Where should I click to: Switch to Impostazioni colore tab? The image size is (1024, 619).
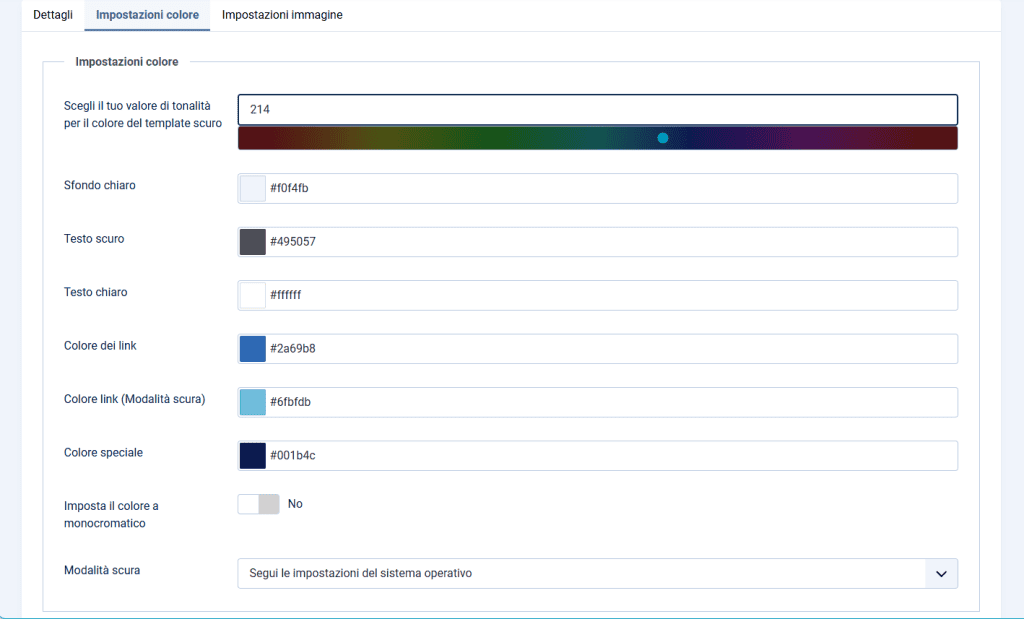coord(147,15)
